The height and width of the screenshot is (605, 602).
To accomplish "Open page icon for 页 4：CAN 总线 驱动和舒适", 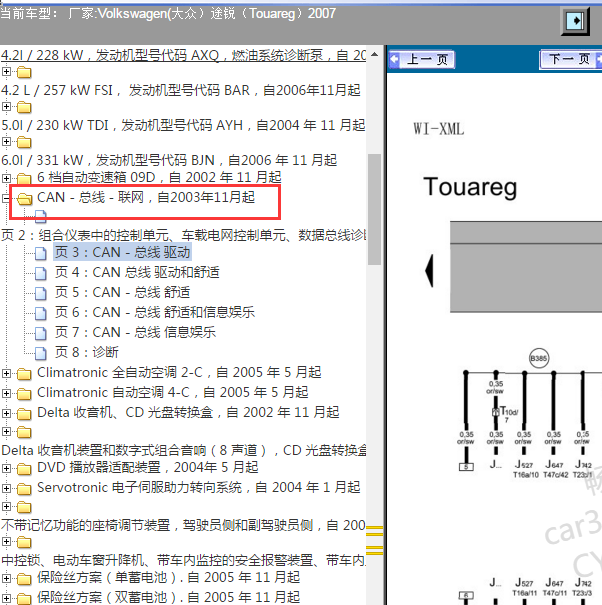I will pyautogui.click(x=41, y=273).
